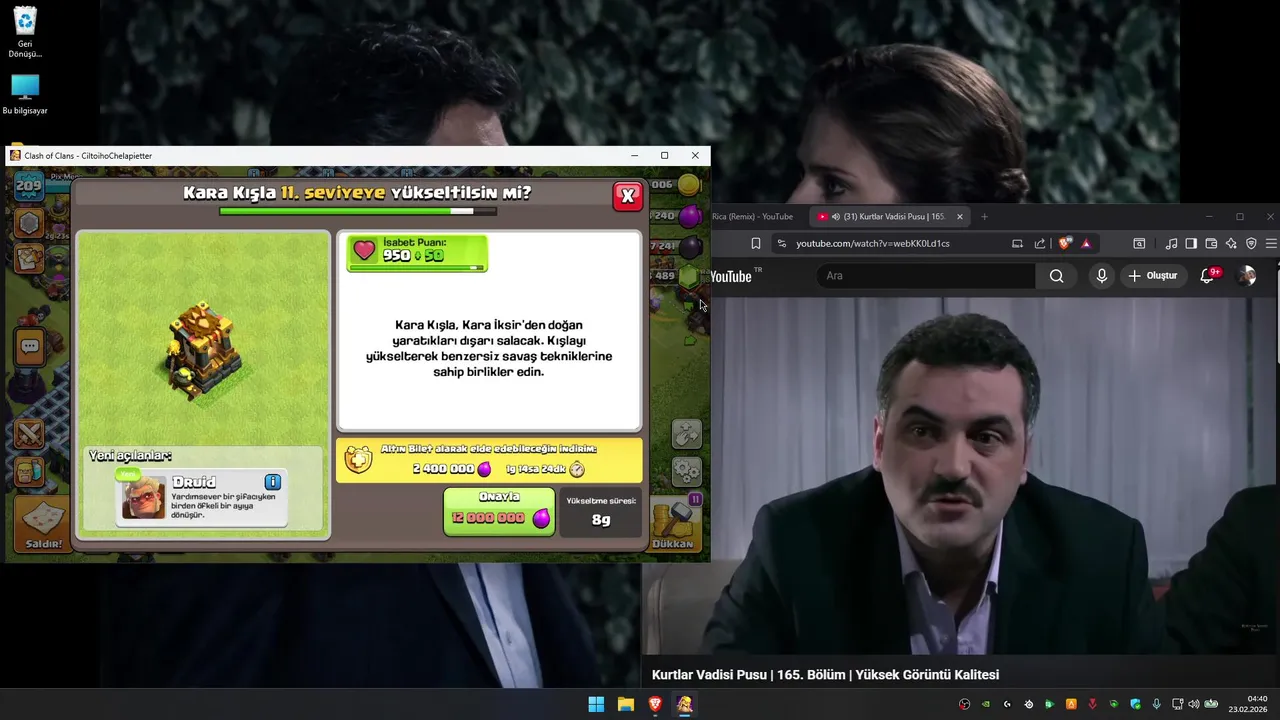Click the bookmark icon in Brave toolbar
Image resolution: width=1280 pixels, height=720 pixels.
(x=755, y=243)
